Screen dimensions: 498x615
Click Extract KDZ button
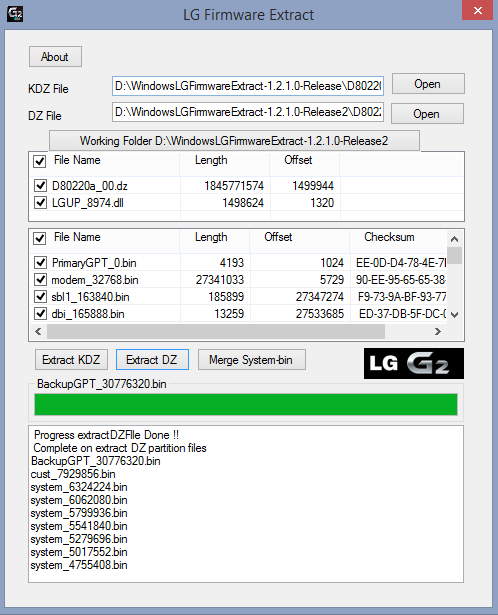[x=71, y=360]
